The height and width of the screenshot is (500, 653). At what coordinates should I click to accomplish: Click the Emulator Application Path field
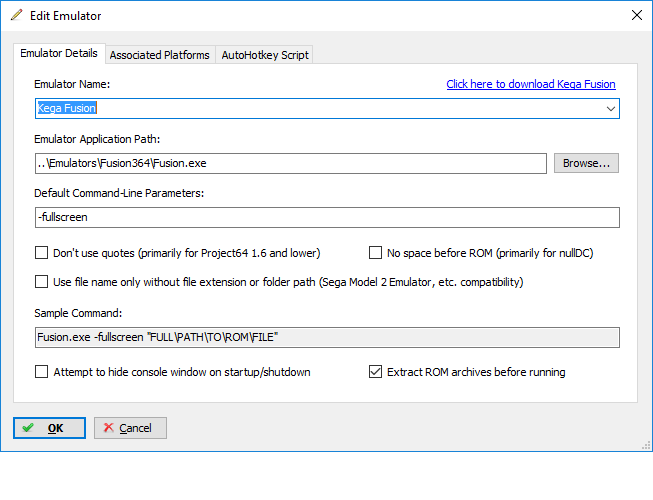pos(291,163)
